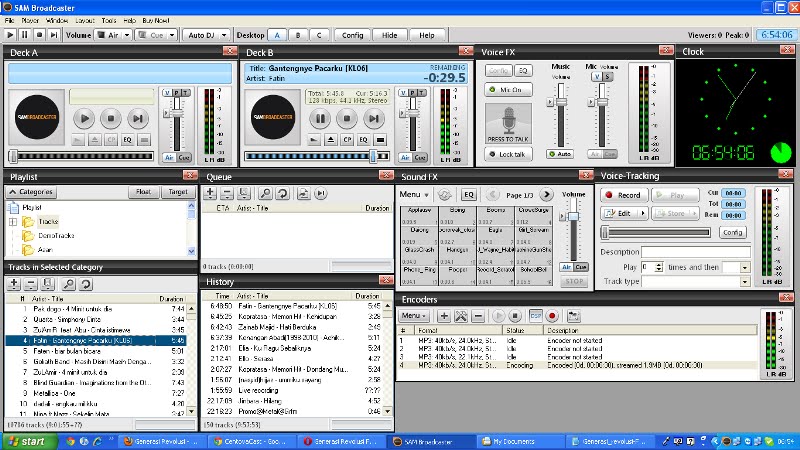Click the toolbar Config button
The height and width of the screenshot is (450, 800).
(x=353, y=35)
